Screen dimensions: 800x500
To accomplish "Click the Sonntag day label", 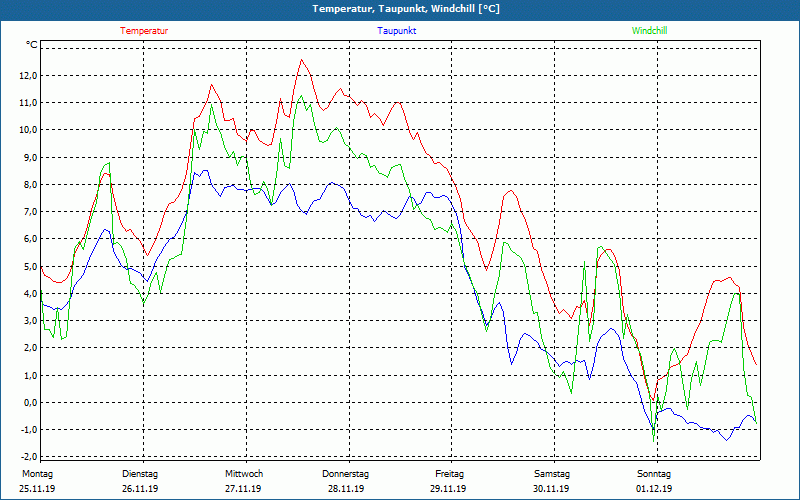I will [x=654, y=474].
